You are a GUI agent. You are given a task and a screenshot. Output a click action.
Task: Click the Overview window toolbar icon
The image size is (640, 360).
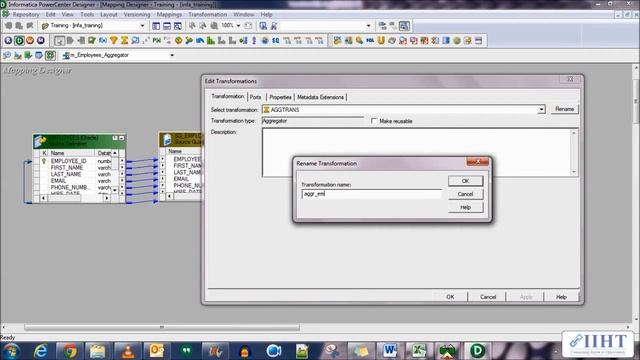[178, 26]
